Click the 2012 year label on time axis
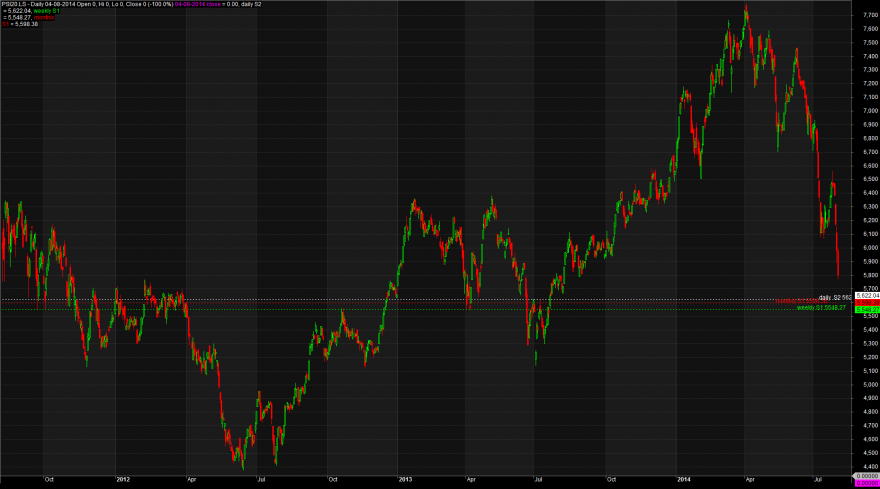 [x=123, y=479]
